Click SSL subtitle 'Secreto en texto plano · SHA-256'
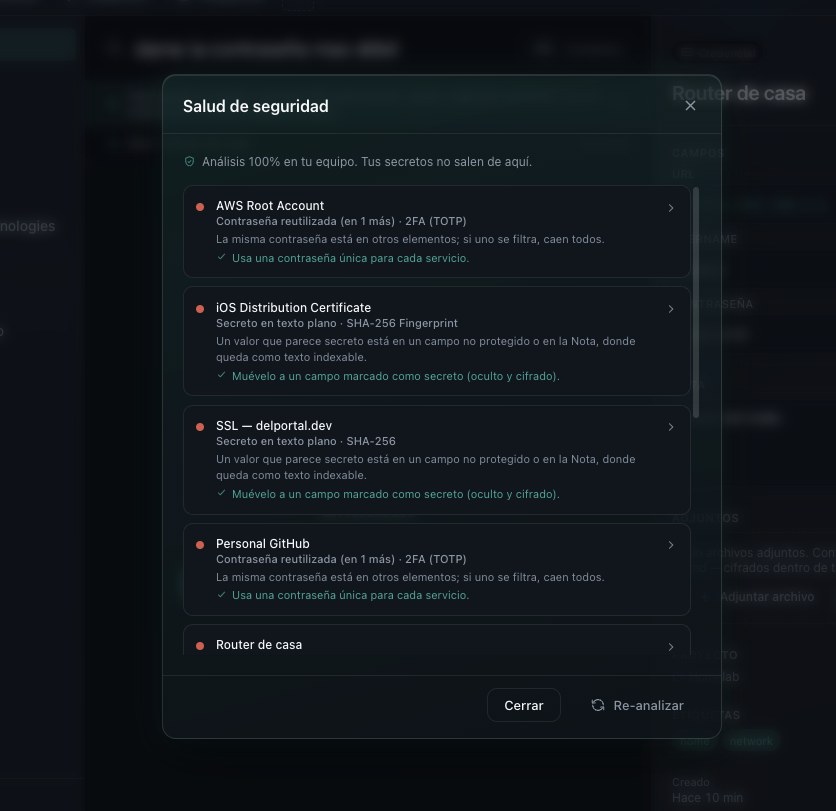This screenshot has height=811, width=836. click(306, 441)
